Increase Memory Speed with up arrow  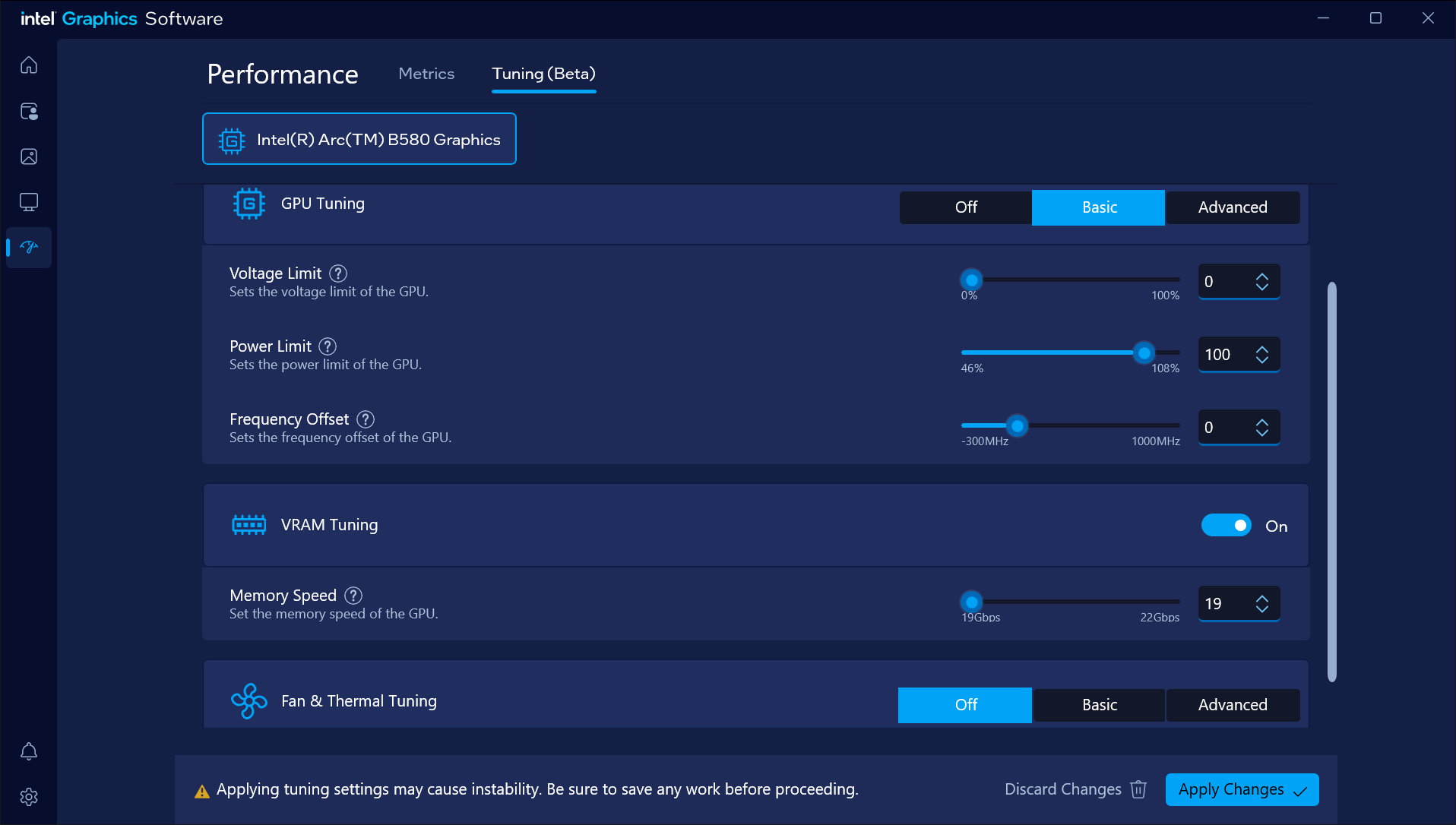(x=1262, y=599)
